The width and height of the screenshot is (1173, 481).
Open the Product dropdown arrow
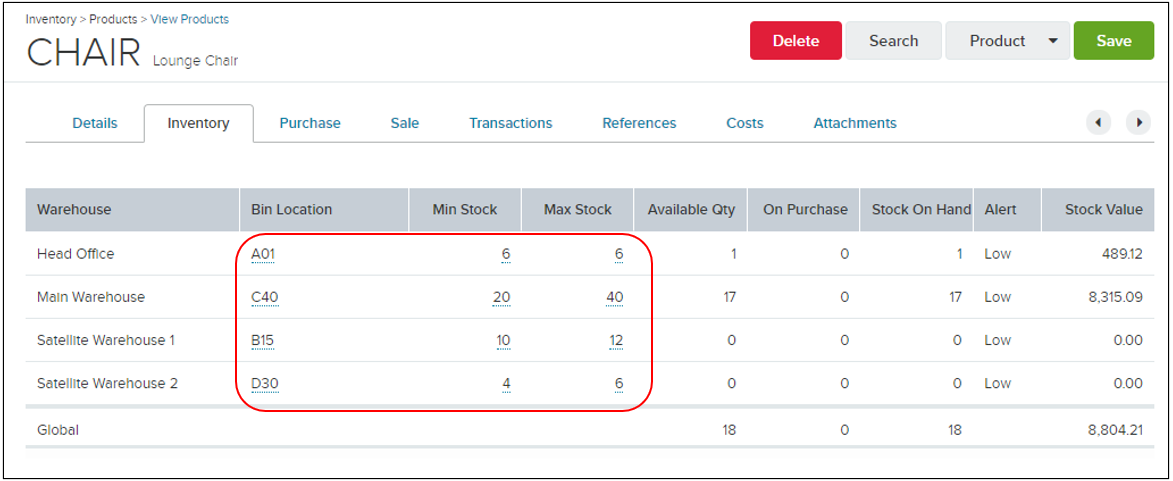(1053, 41)
